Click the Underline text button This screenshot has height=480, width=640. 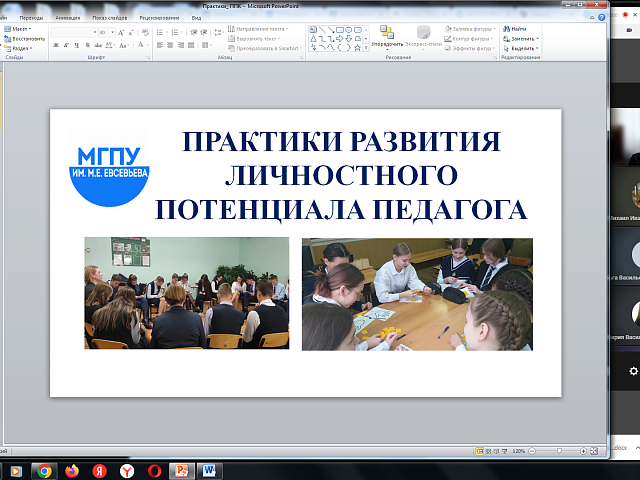pos(77,45)
